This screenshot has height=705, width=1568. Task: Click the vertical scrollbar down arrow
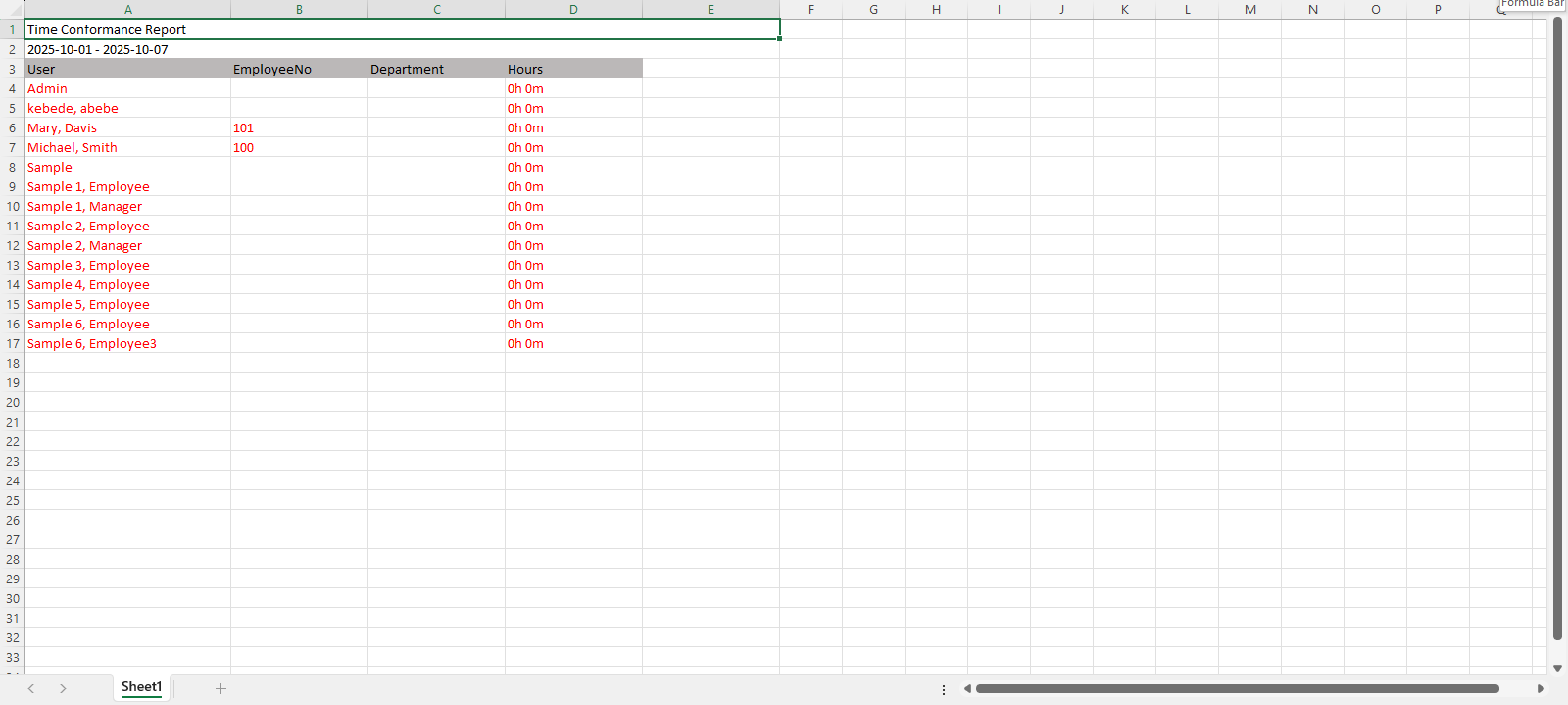(1557, 668)
